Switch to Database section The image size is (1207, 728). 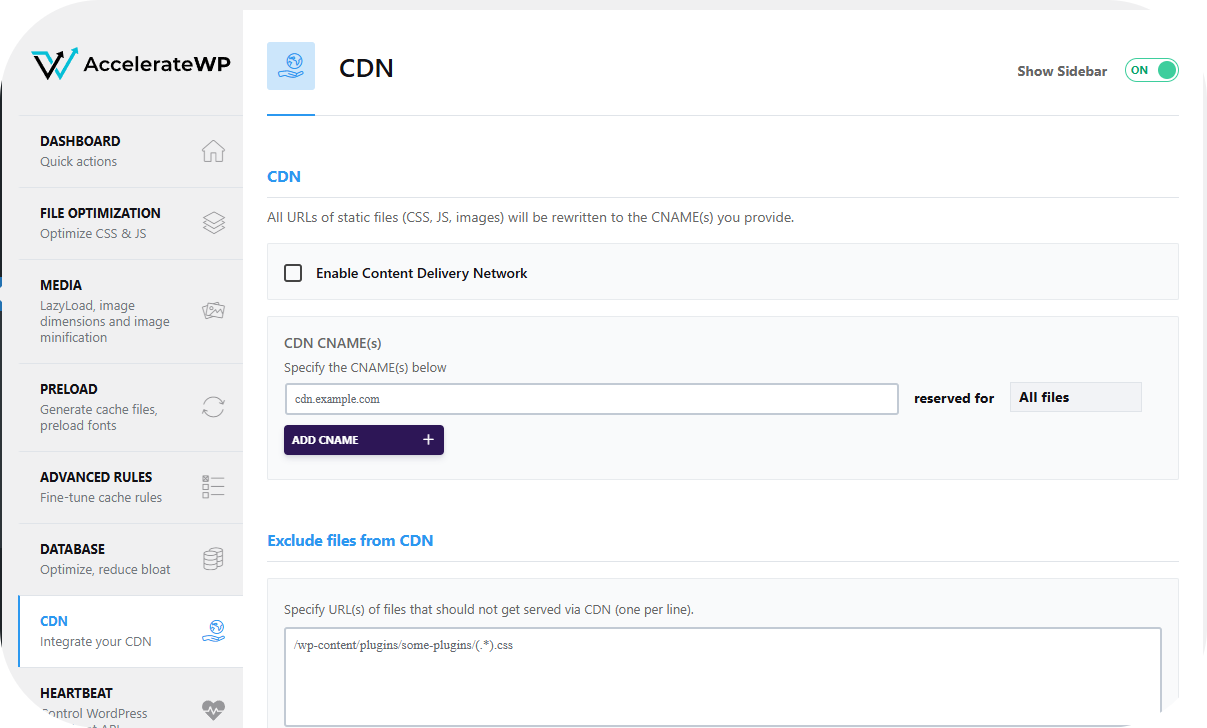tap(131, 559)
